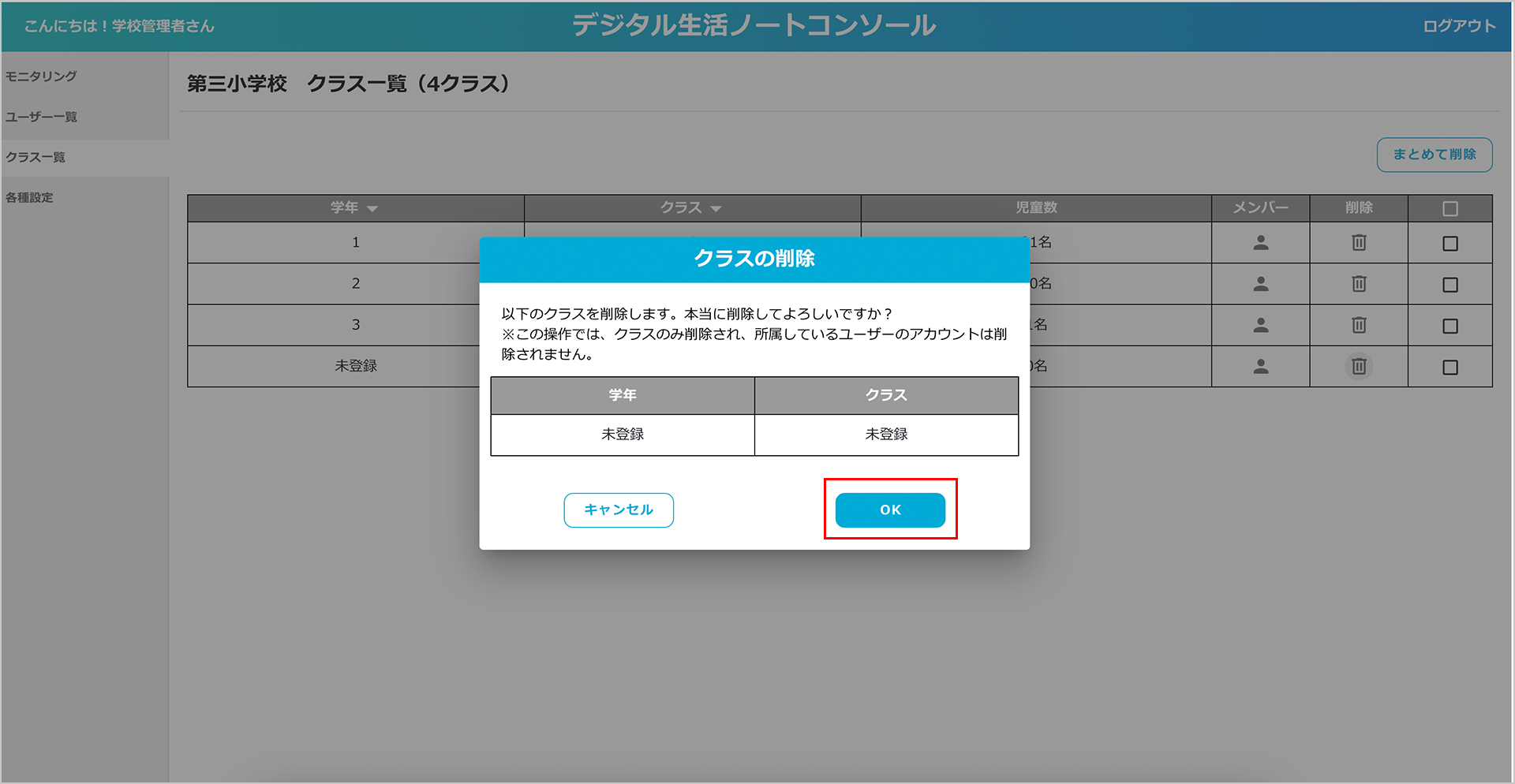The height and width of the screenshot is (784, 1515).
Task: Click ログアウト link in header
Action: point(1458,26)
